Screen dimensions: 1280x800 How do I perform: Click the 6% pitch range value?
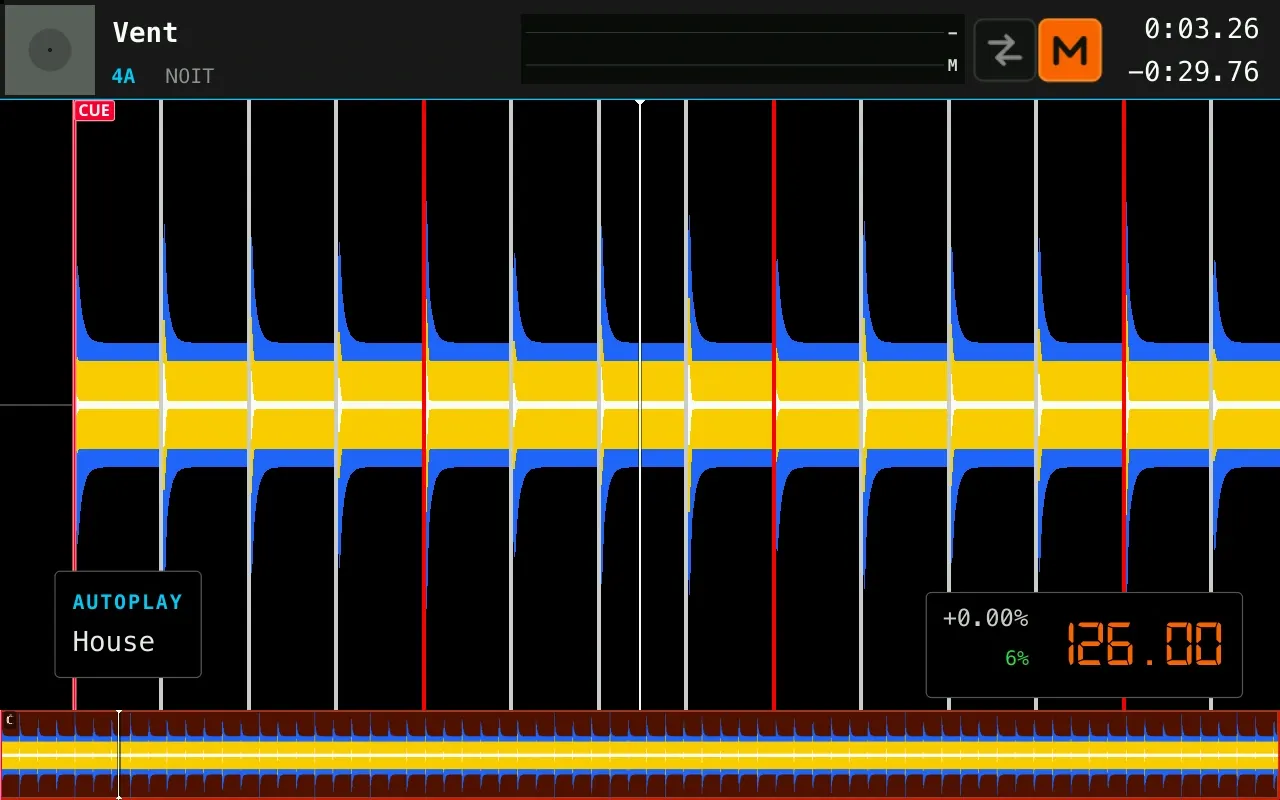coord(1017,658)
